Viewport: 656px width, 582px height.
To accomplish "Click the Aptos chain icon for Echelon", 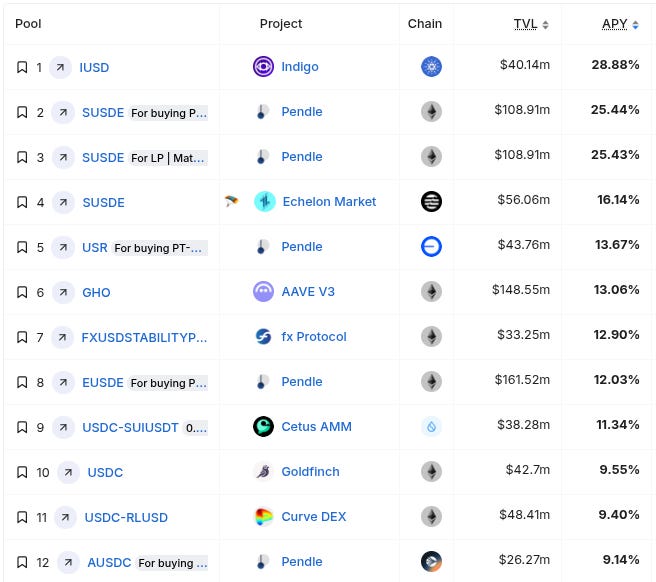I will 431,202.
